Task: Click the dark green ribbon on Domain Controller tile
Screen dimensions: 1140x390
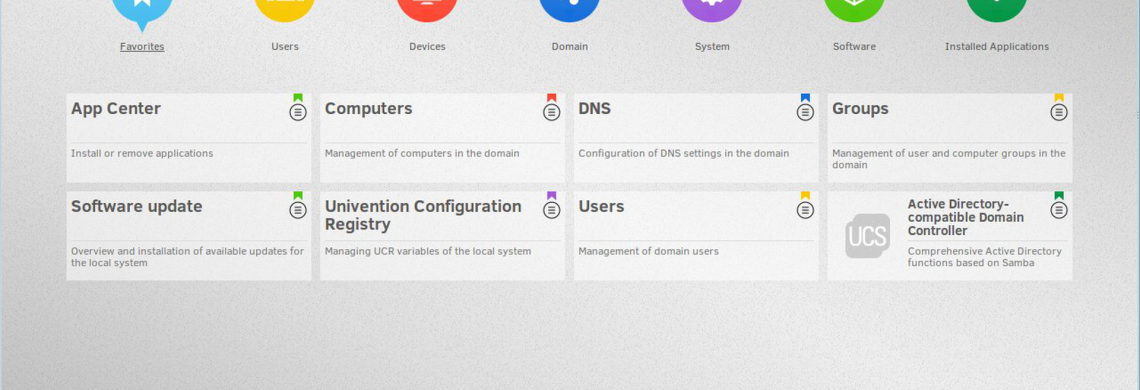Action: [x=1059, y=196]
